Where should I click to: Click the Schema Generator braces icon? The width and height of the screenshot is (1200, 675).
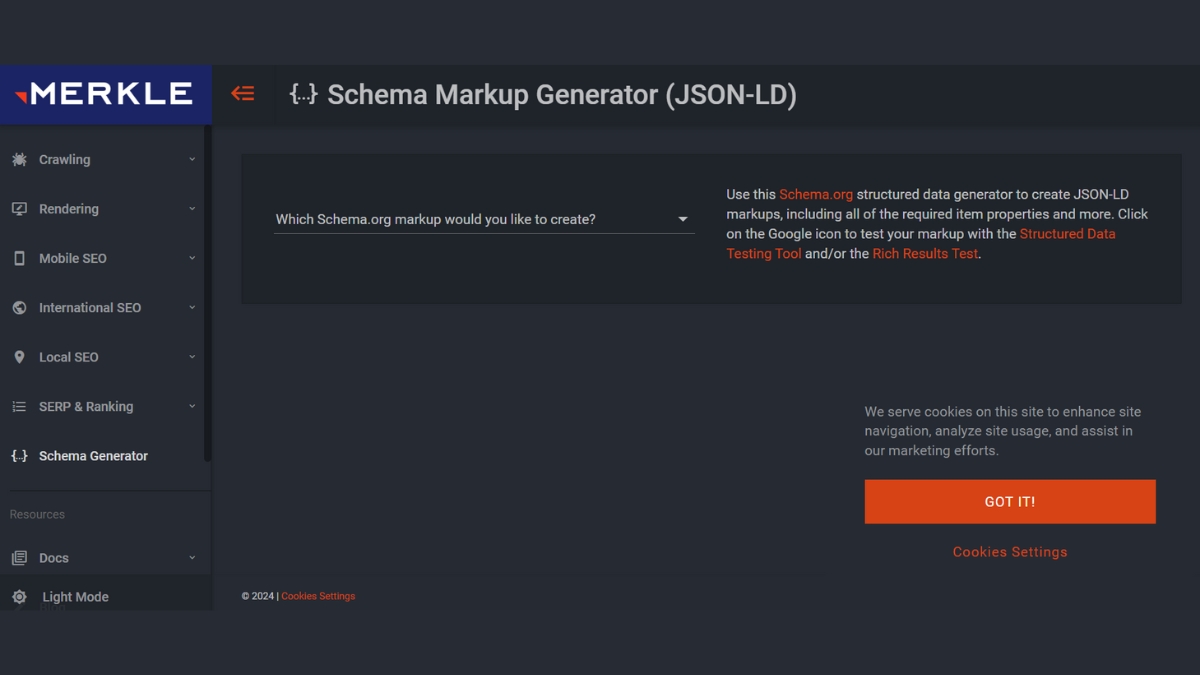(x=19, y=456)
